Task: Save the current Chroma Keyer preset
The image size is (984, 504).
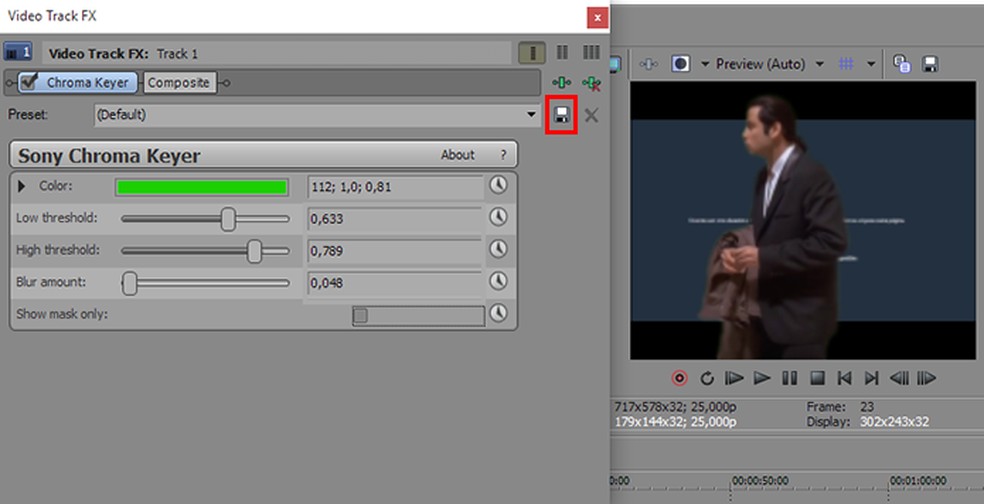Action: coord(562,115)
